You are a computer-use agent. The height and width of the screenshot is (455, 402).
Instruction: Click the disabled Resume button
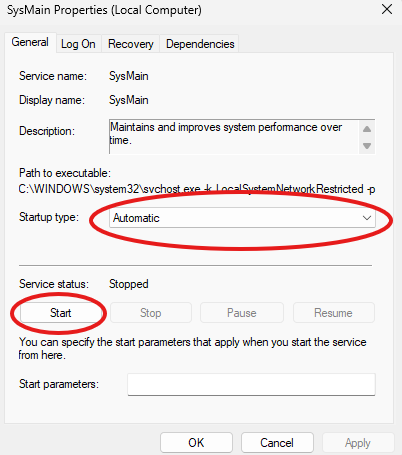coord(333,313)
